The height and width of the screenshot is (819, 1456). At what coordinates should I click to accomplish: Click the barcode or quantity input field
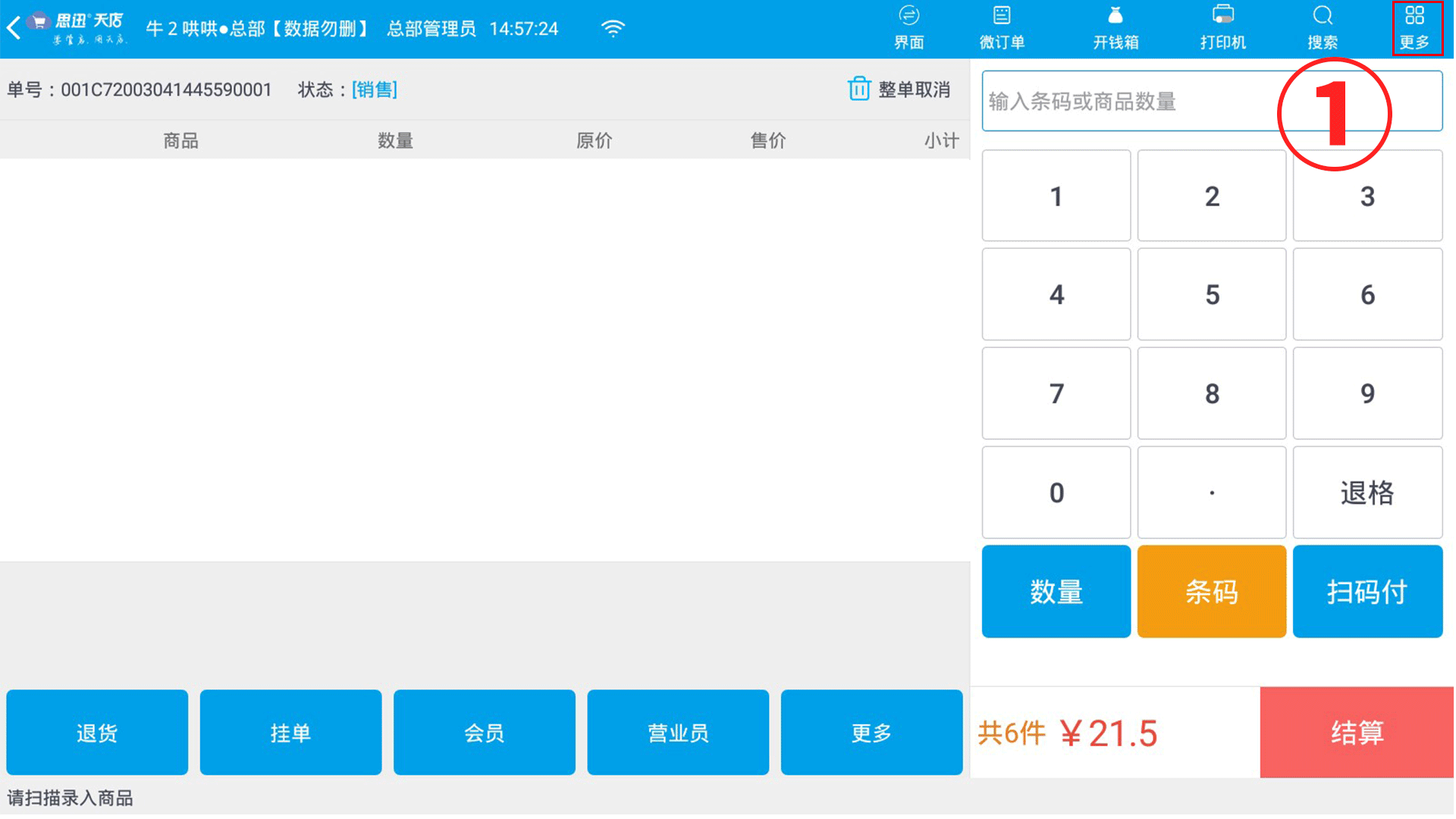coord(1137,101)
